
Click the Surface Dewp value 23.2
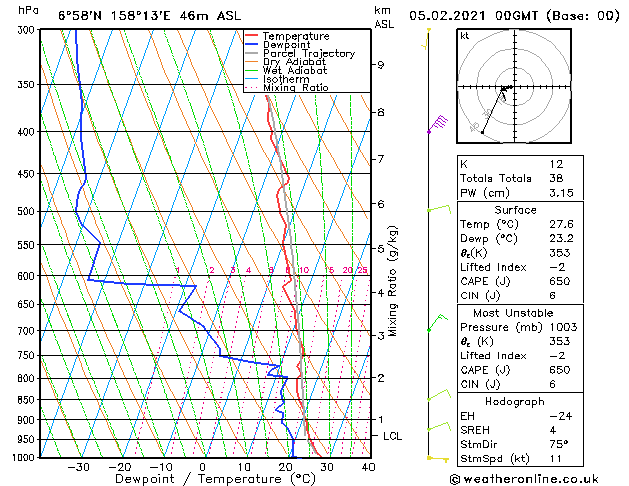[562, 239]
